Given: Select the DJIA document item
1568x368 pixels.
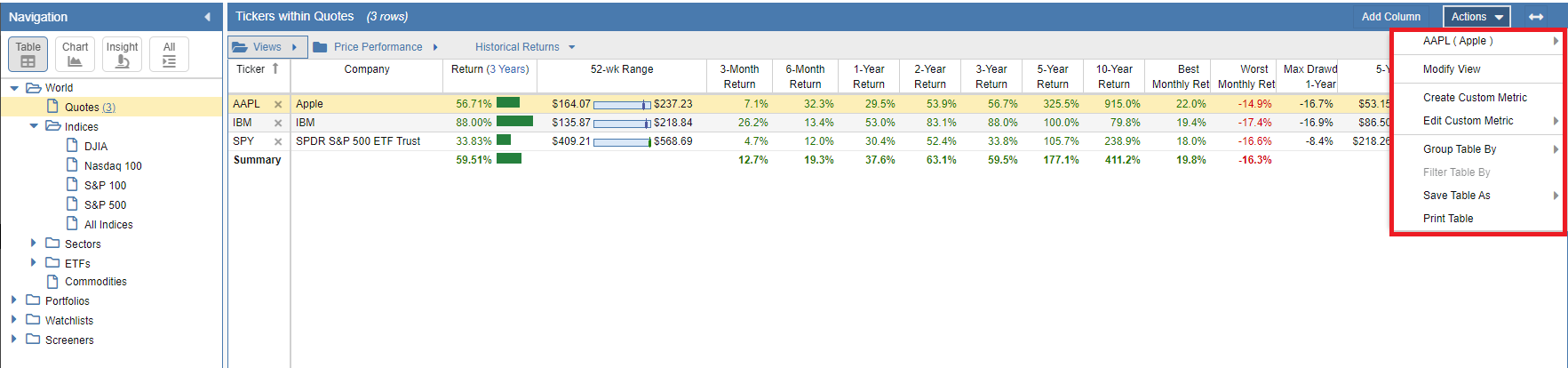Looking at the screenshot, I should [96, 147].
